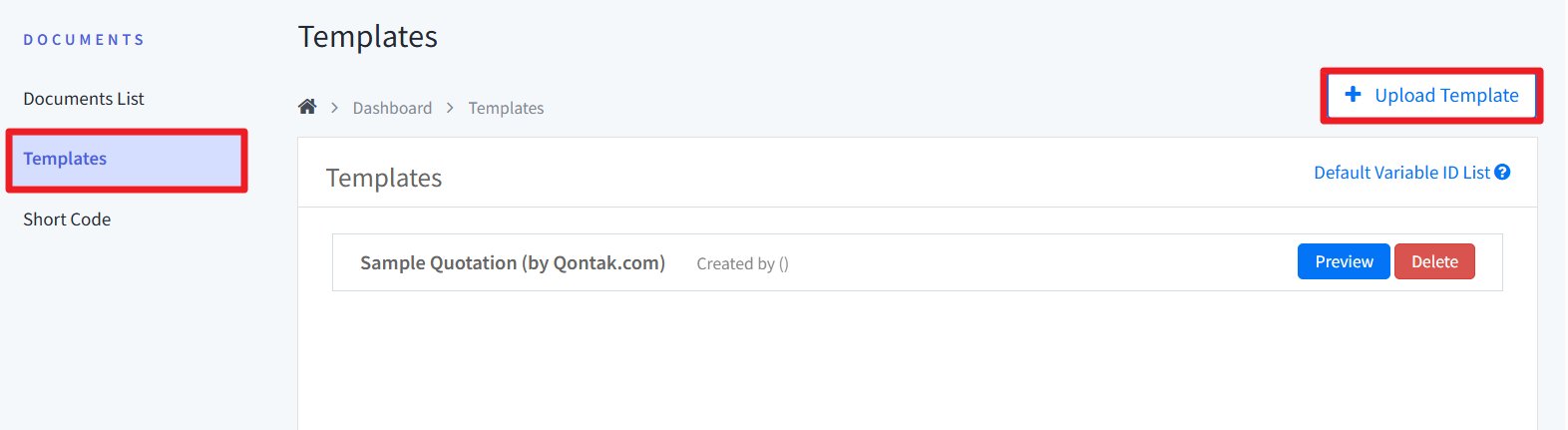Delete the Sample Quotation template
1568x430 pixels.
(1433, 261)
